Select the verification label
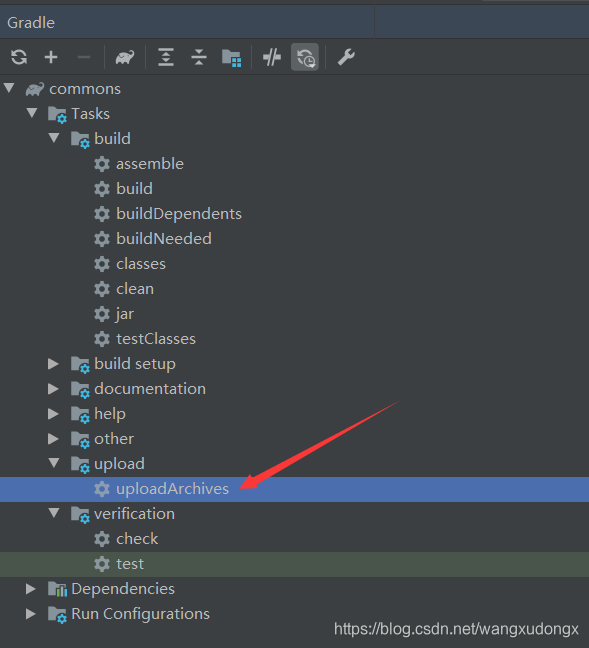This screenshot has height=648, width=589. pos(134,514)
